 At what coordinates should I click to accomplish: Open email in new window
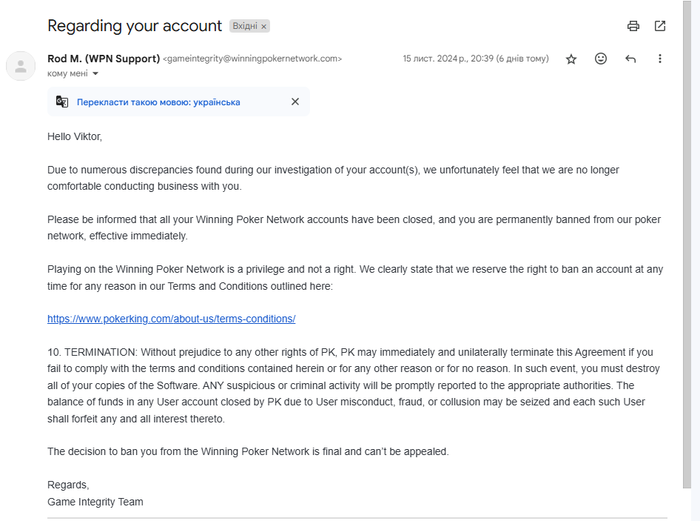(660, 26)
